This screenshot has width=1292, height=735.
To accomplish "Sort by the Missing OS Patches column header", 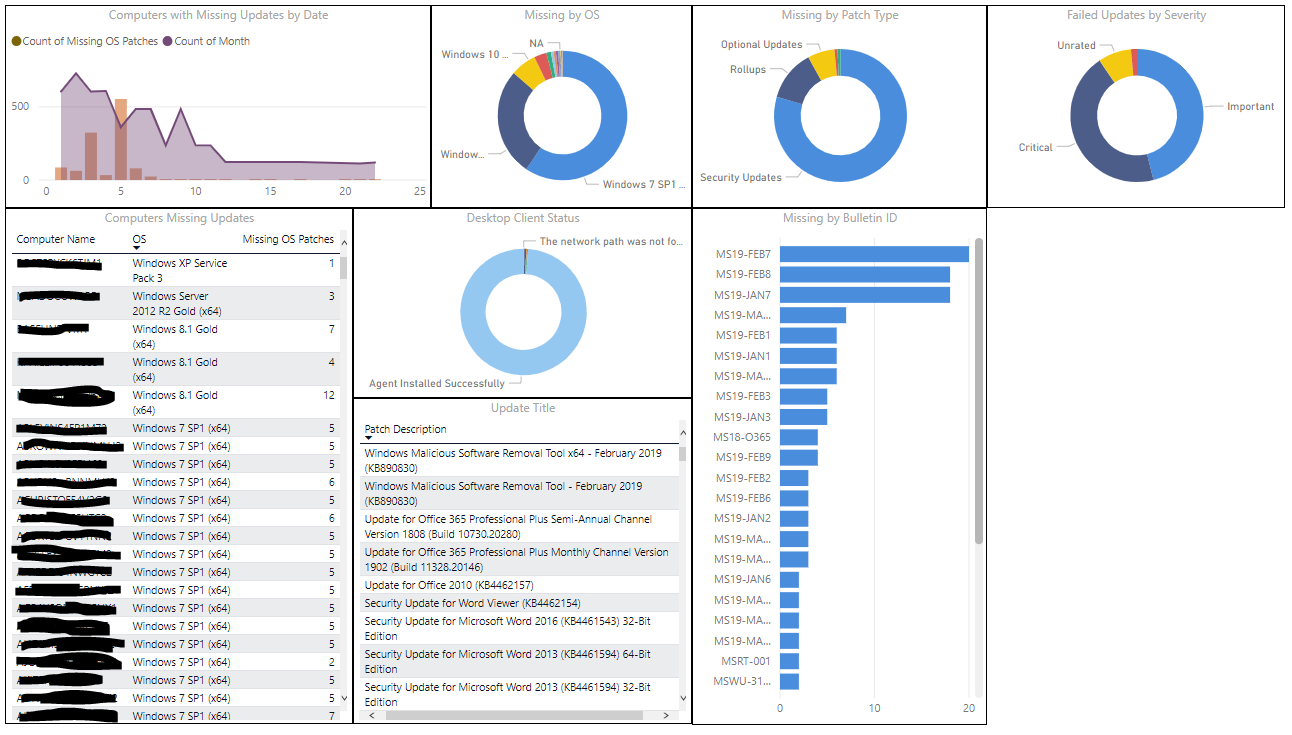I will pos(289,240).
